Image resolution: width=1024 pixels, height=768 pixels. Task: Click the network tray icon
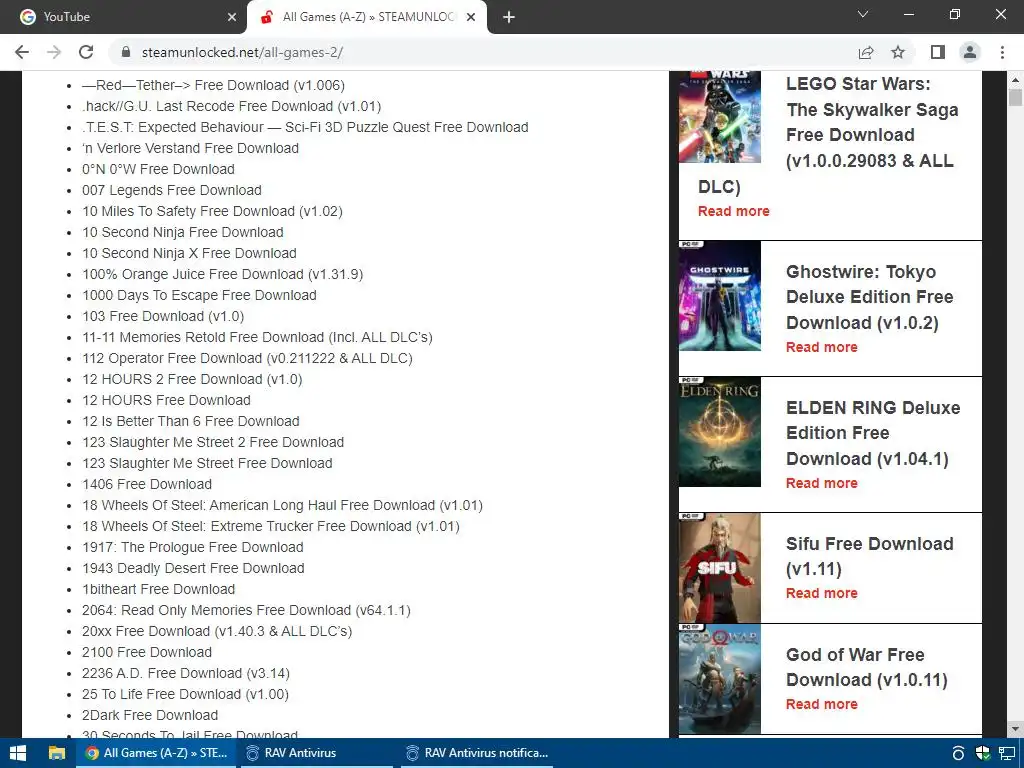tap(1007, 753)
